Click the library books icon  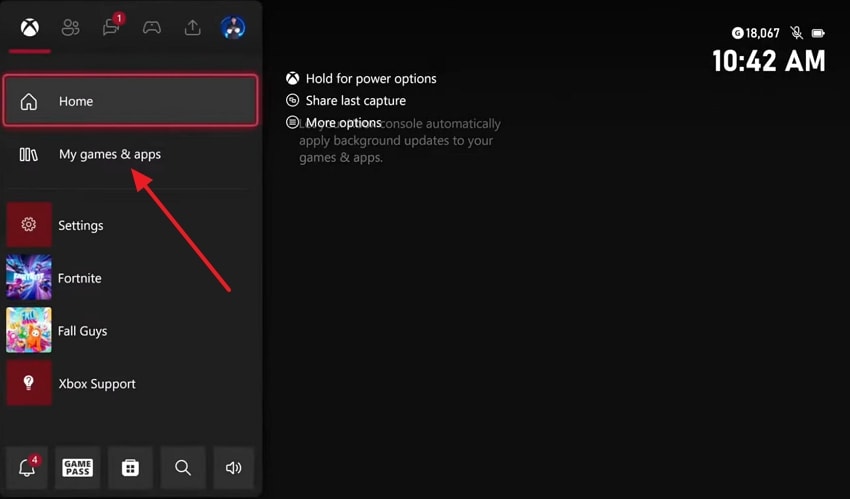pyautogui.click(x=29, y=154)
